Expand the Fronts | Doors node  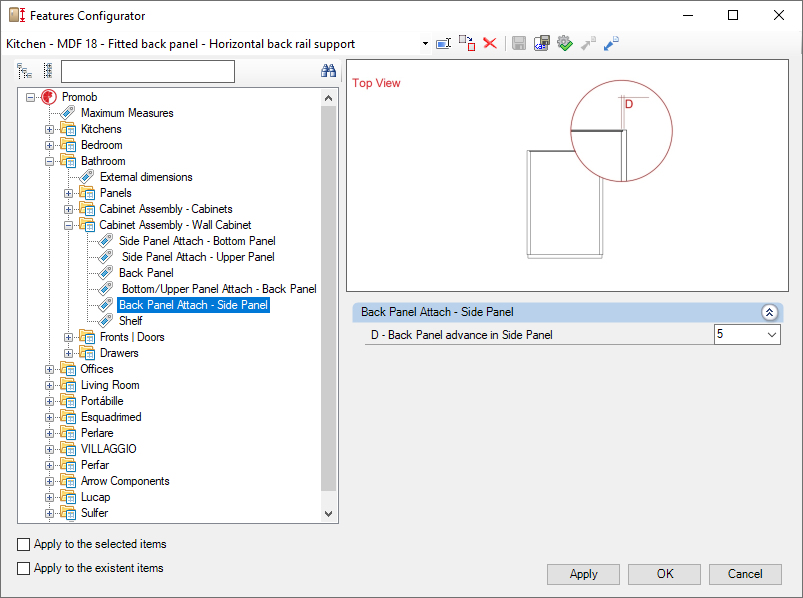point(69,337)
